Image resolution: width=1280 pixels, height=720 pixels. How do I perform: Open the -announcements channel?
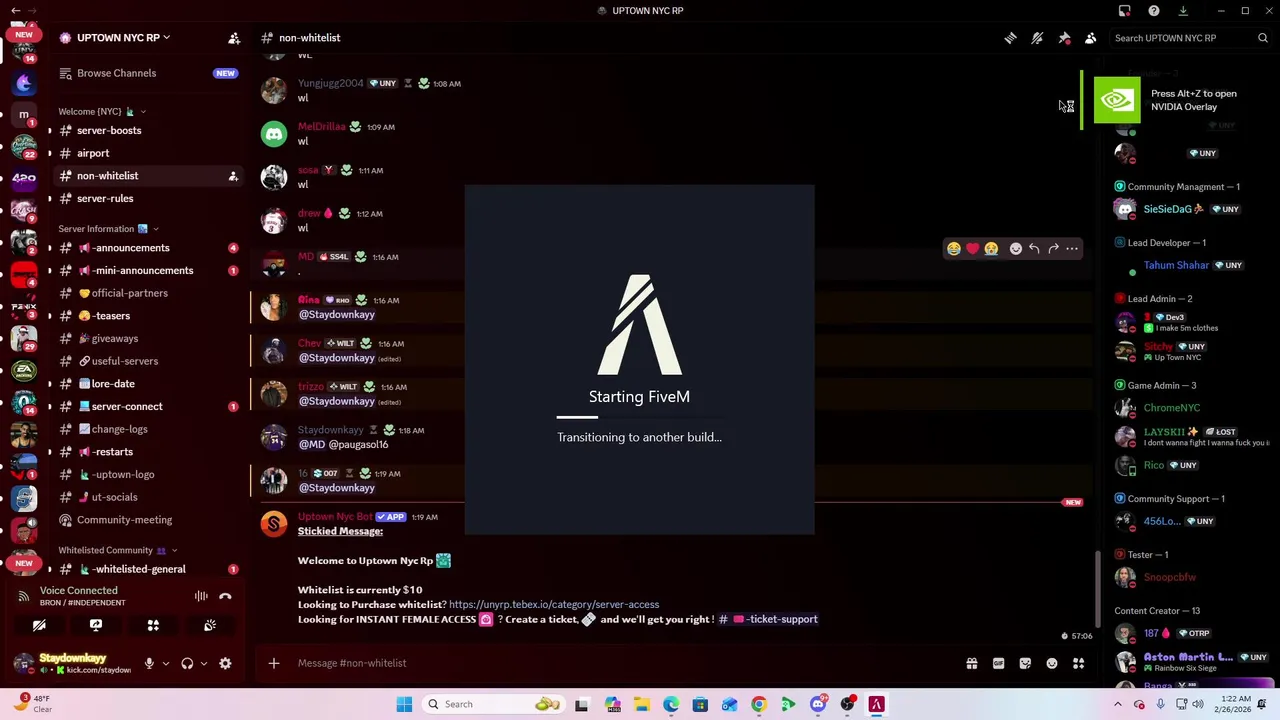[x=131, y=248]
